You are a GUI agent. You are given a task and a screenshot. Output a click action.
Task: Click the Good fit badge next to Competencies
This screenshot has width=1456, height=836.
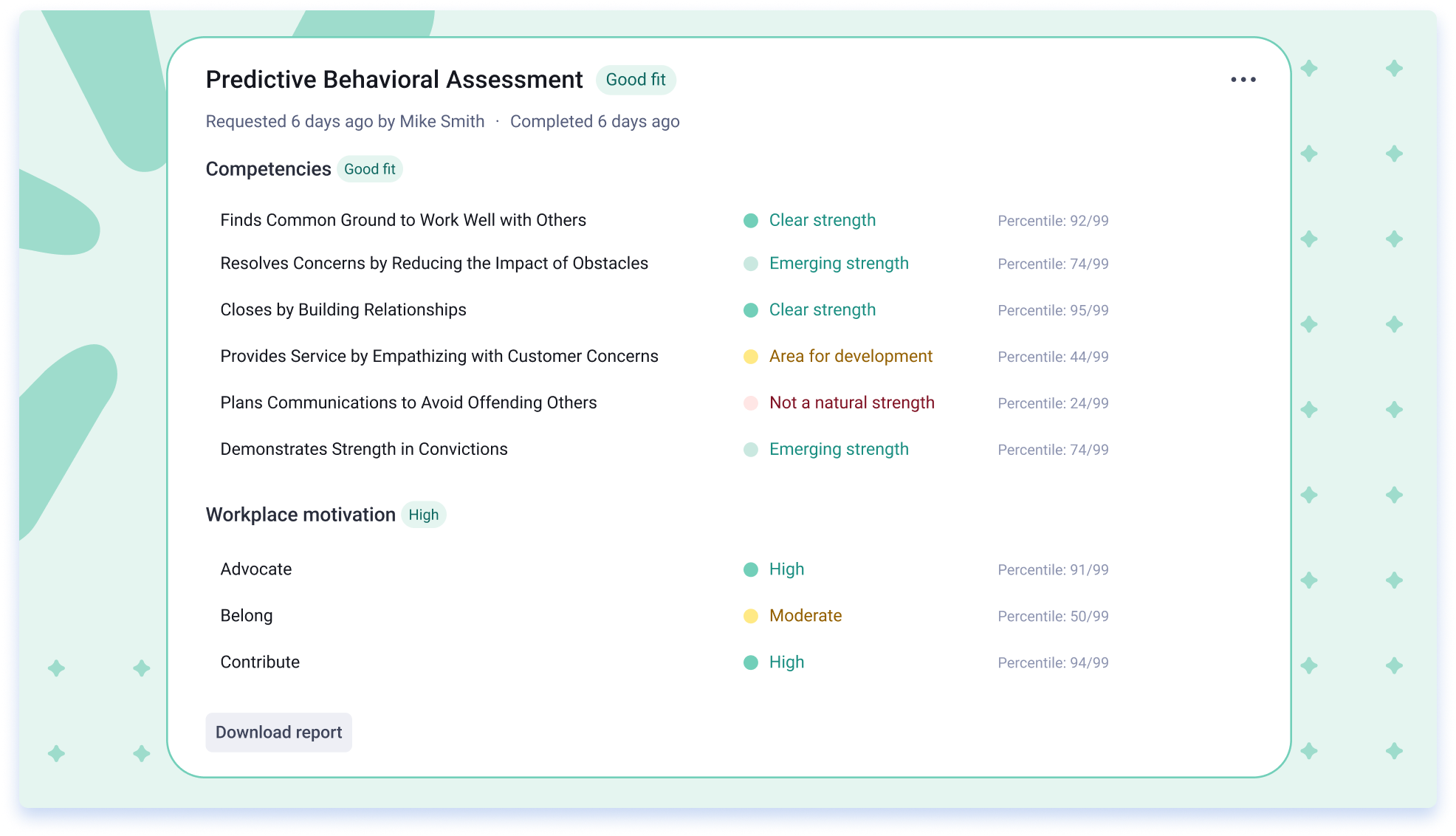pos(370,169)
